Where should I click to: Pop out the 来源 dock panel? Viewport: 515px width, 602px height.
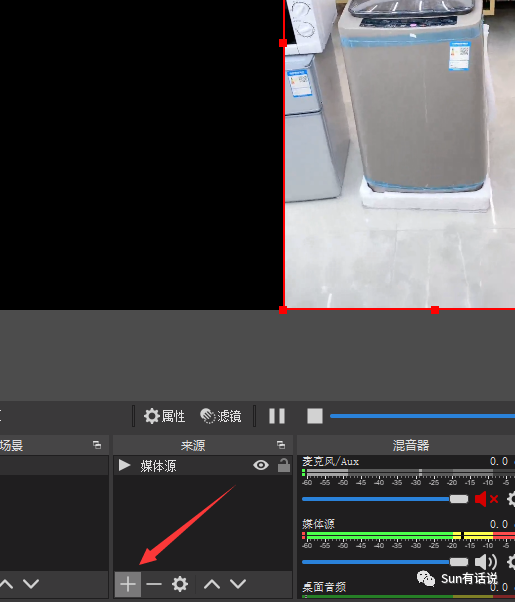[x=281, y=445]
